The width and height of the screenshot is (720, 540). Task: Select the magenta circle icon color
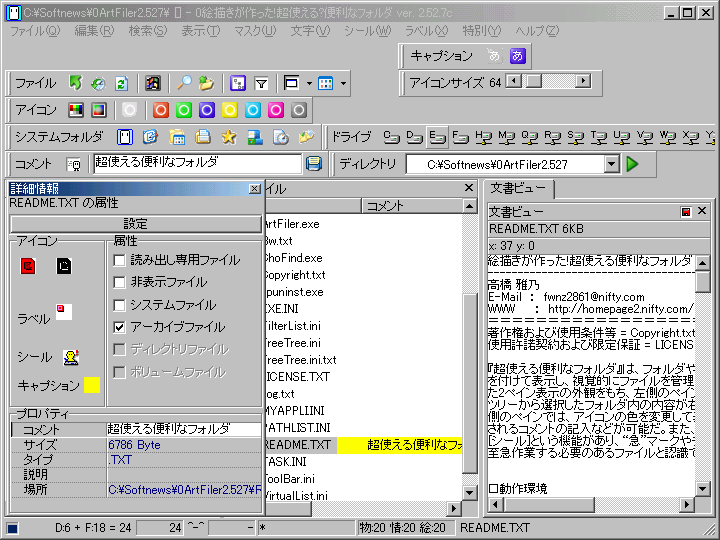(x=276, y=110)
